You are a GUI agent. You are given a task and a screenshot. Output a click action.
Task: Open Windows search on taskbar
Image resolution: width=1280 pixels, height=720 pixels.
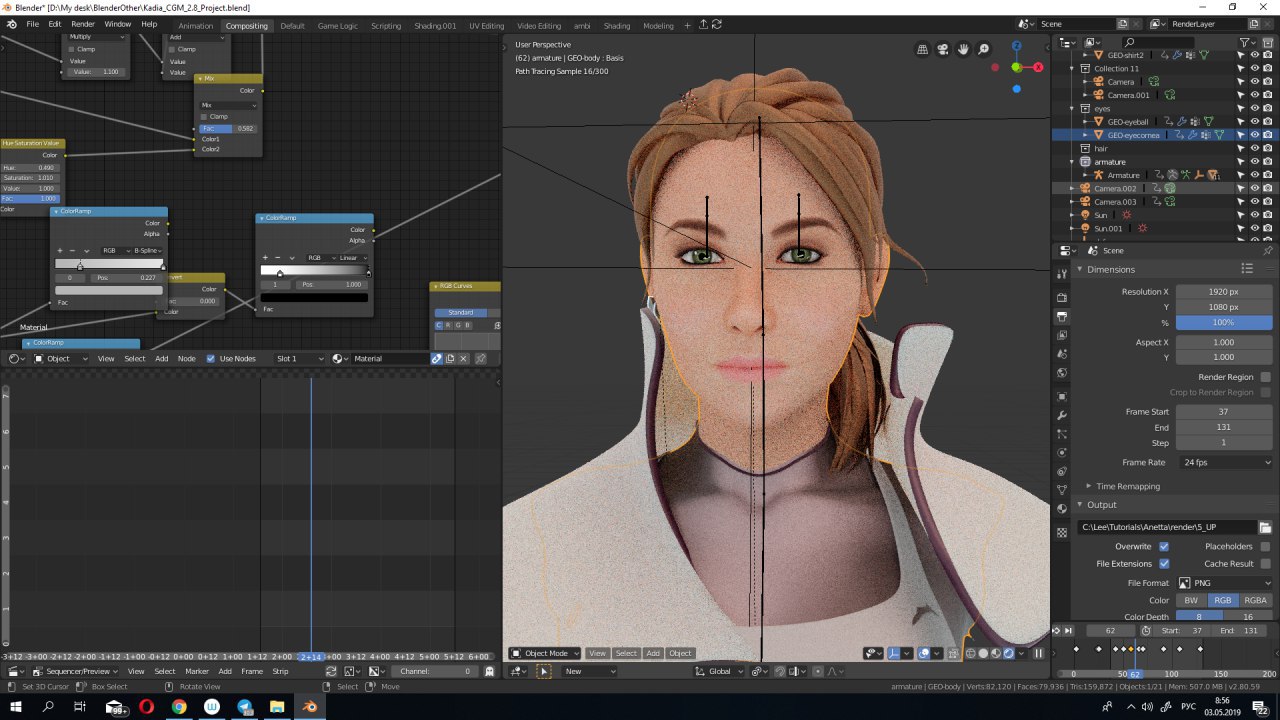[48, 707]
